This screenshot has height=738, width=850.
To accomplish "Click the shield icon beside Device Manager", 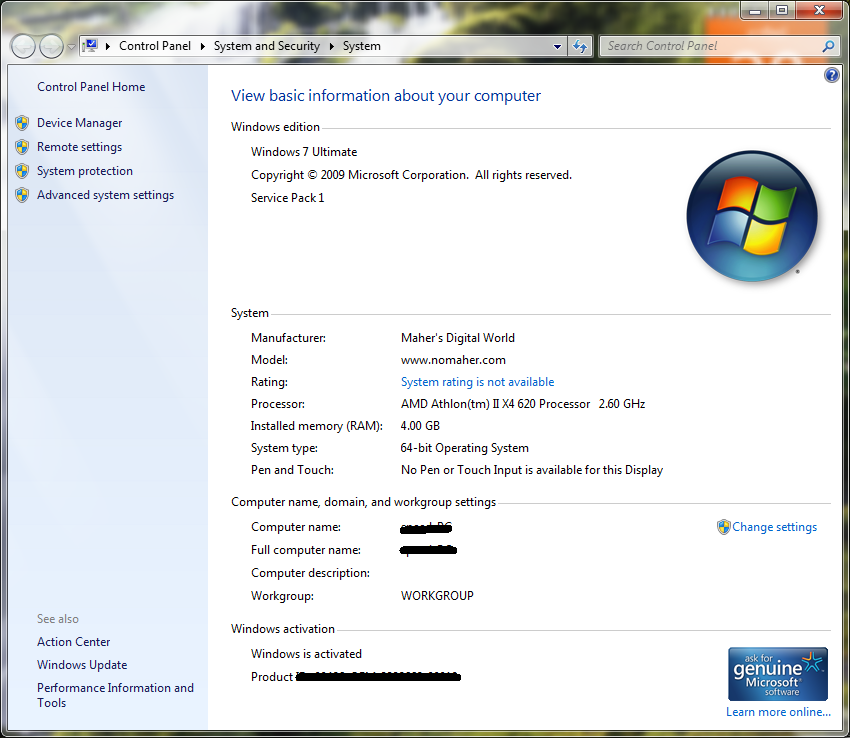I will pos(22,123).
